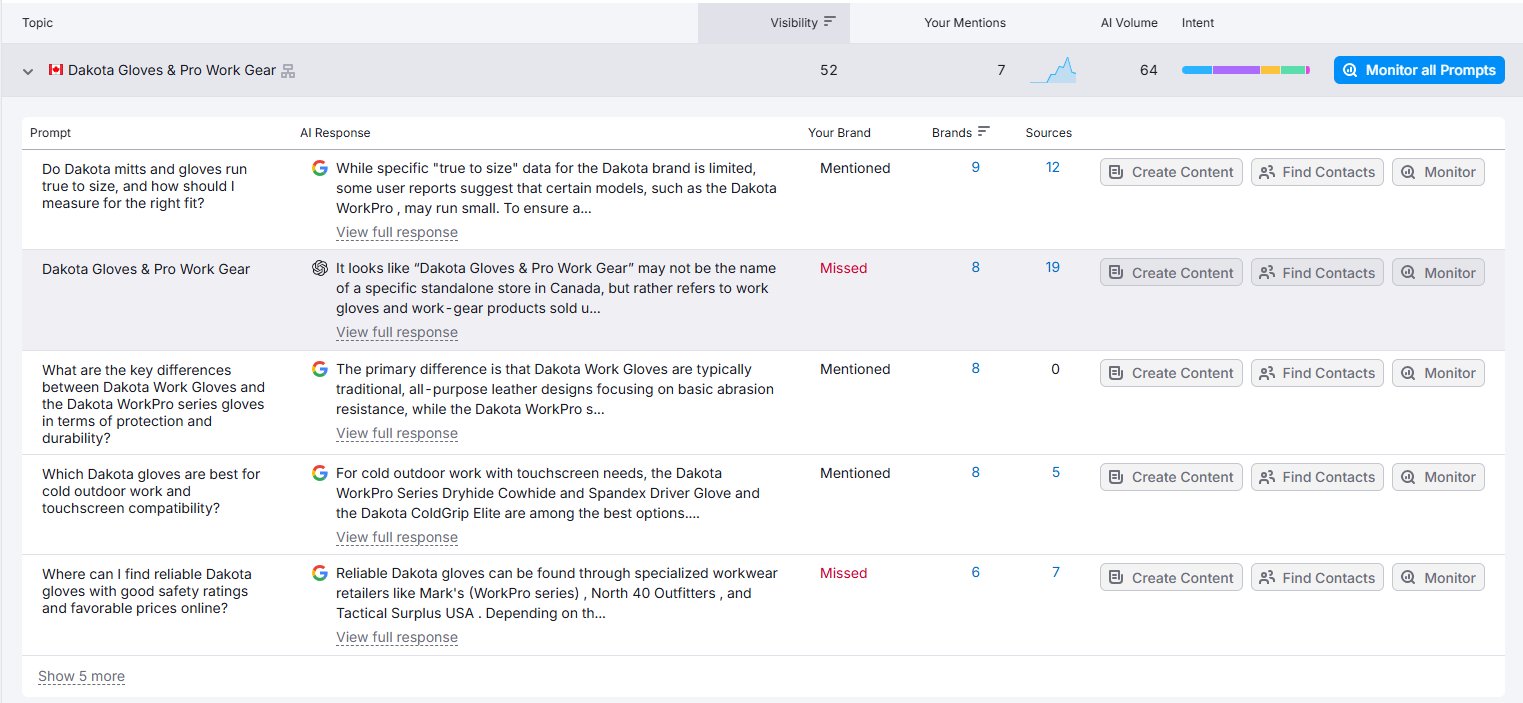
Task: Monitor the reliable gloves online prompt
Action: pos(1438,578)
